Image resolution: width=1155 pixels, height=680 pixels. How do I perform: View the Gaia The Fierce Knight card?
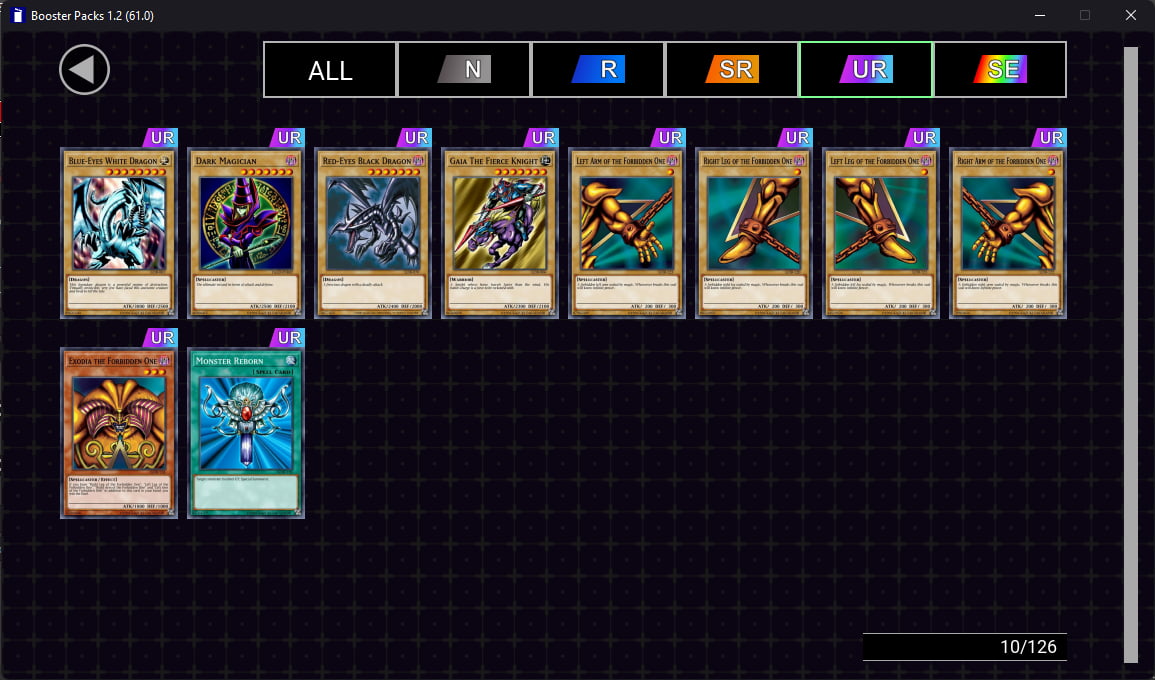point(500,233)
